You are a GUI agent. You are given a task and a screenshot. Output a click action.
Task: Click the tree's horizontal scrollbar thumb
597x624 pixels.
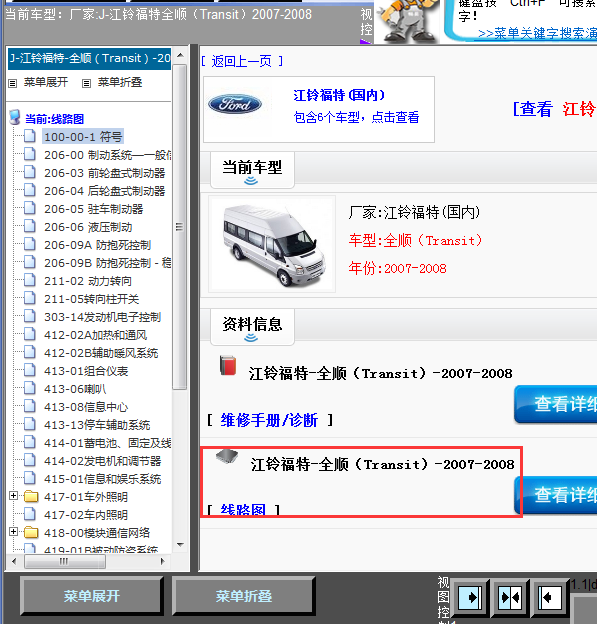tap(64, 562)
